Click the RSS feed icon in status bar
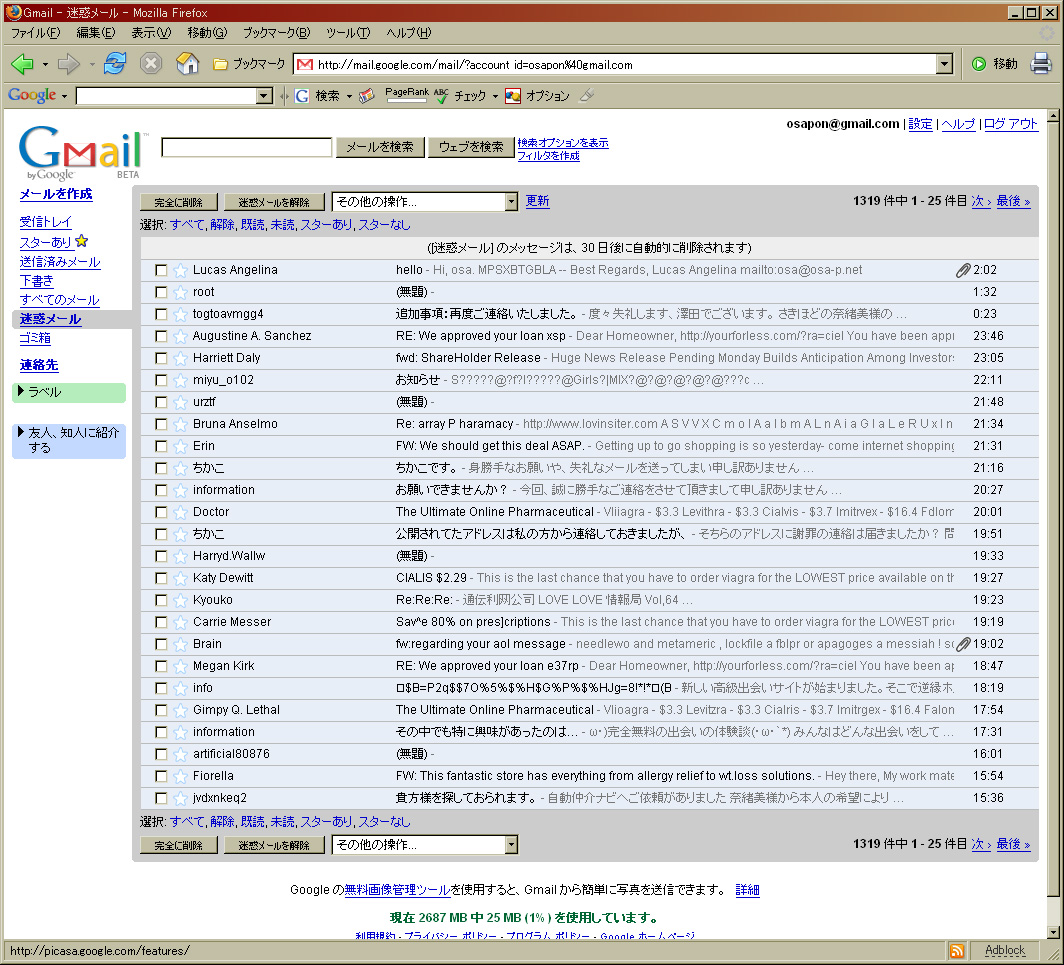Screen dimensions: 1064x965 [957, 951]
